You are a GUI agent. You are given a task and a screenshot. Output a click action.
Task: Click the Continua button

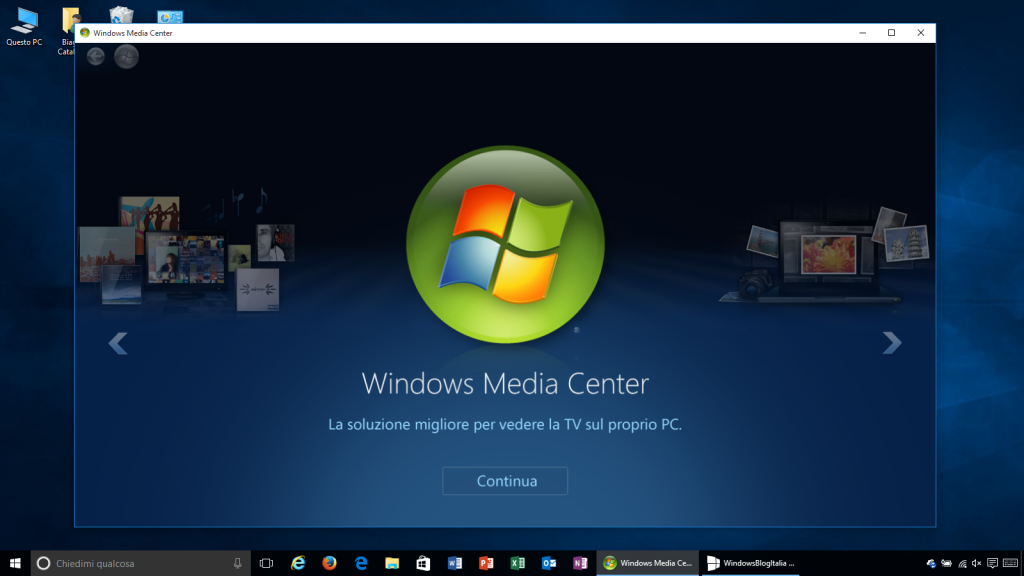click(x=505, y=481)
